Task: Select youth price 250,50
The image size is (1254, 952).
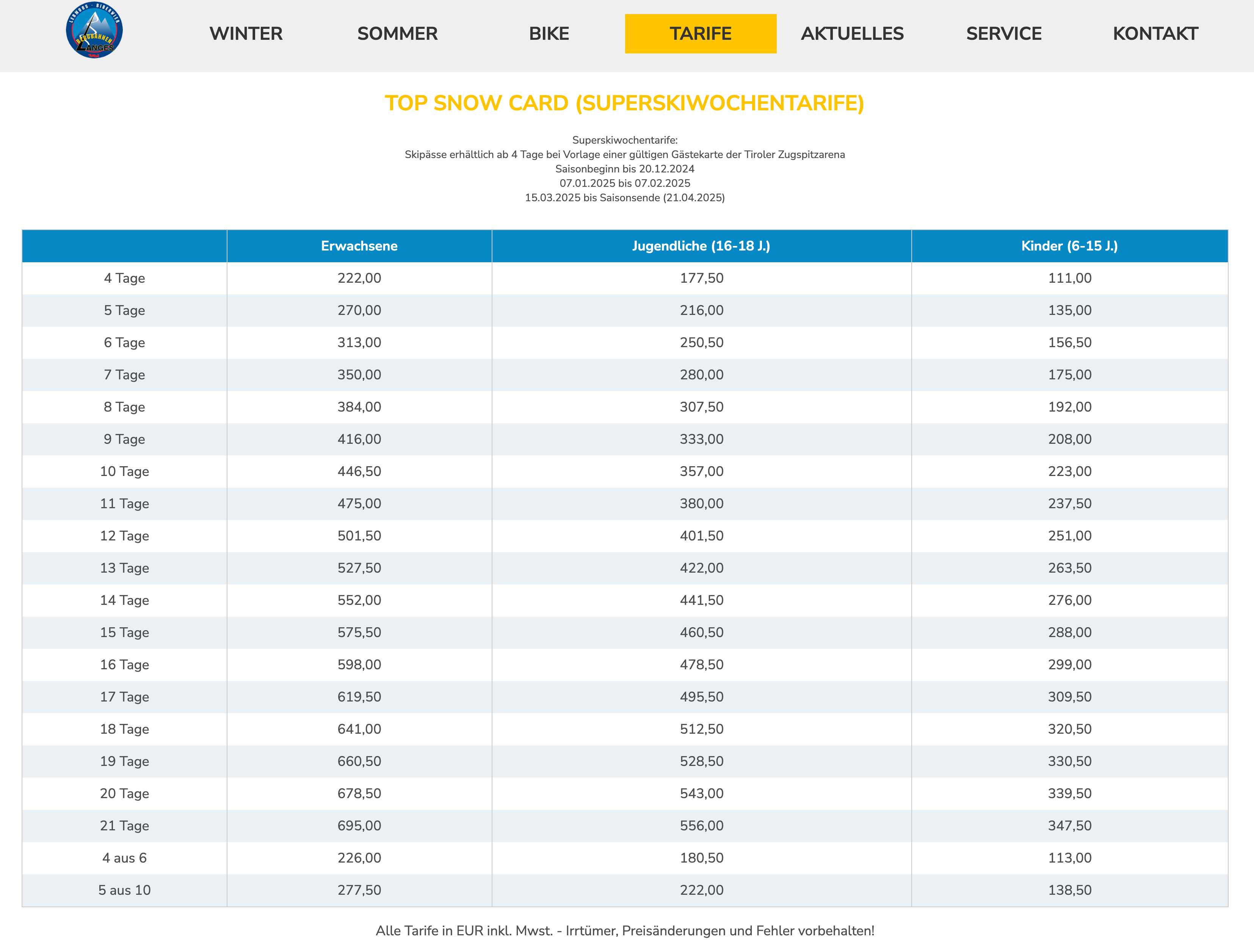Action: pos(702,343)
